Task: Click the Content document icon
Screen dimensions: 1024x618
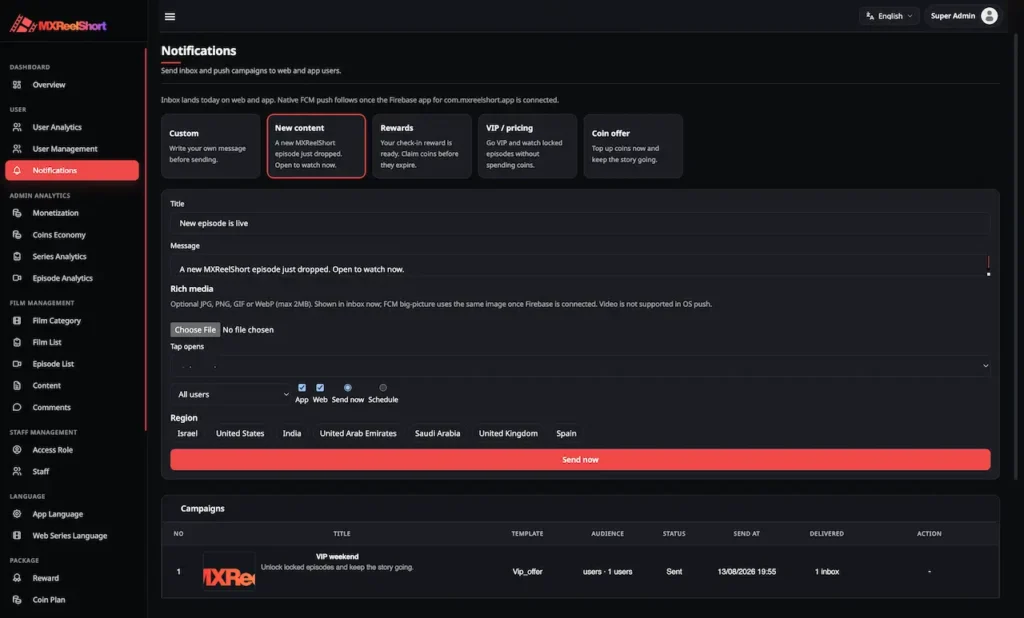Action: point(17,385)
